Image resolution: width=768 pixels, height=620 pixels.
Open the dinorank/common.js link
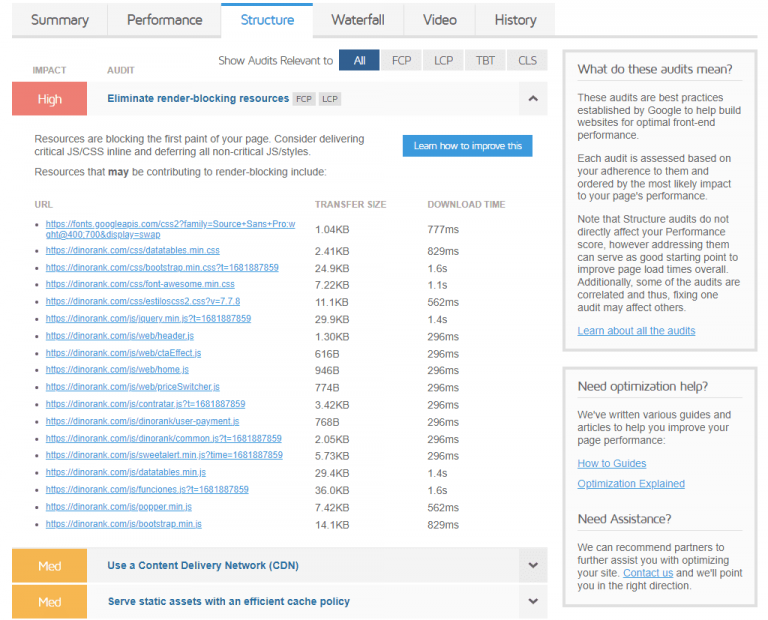(x=164, y=438)
